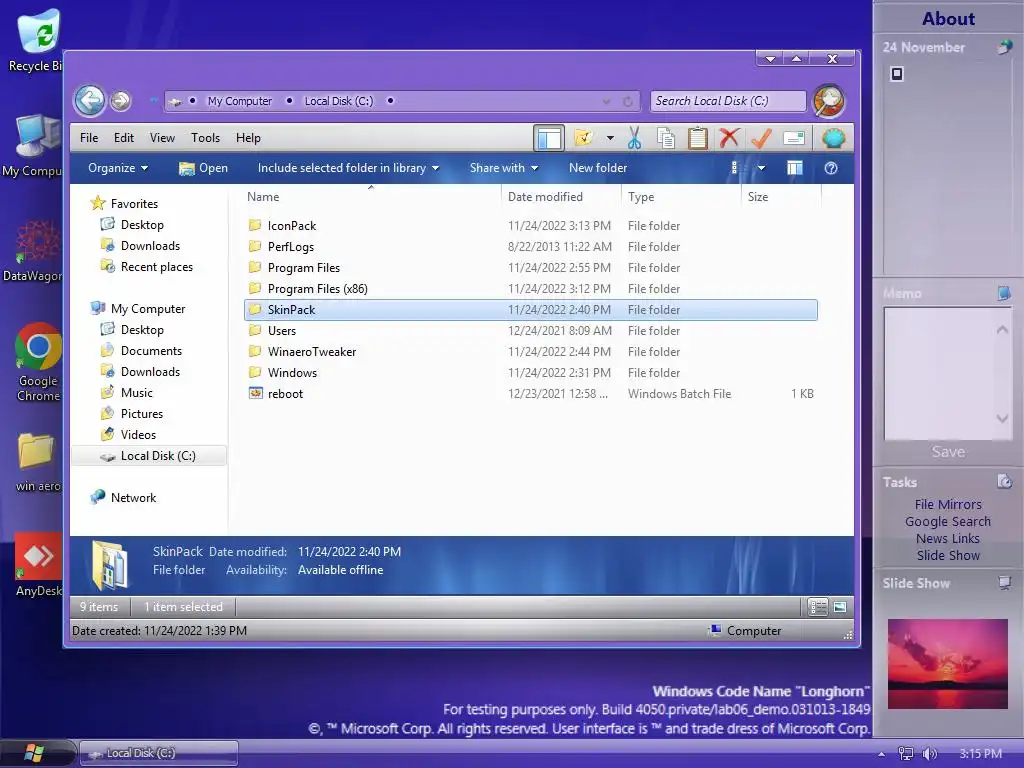Click the Open command button
The height and width of the screenshot is (768, 1024).
[x=204, y=168]
